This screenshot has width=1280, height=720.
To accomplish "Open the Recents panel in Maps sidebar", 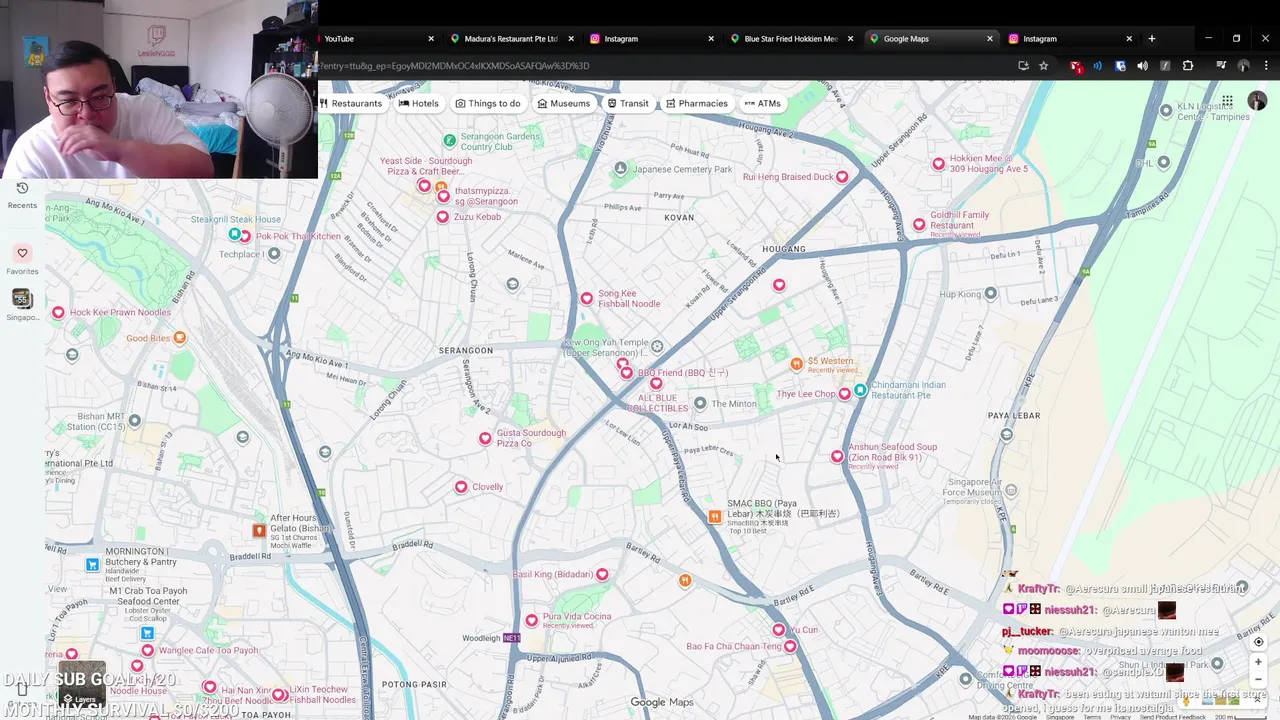I will (22, 195).
